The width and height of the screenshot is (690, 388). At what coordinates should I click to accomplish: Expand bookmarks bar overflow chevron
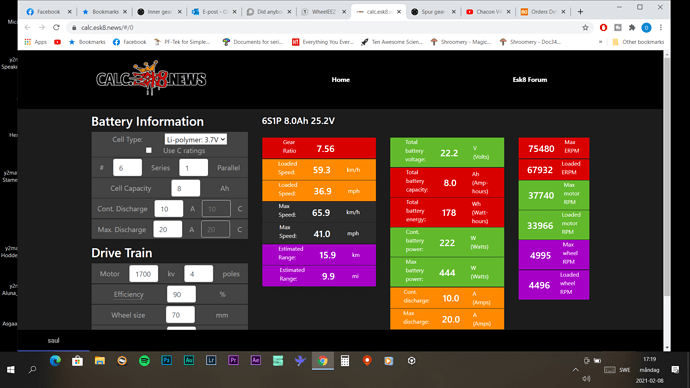pyautogui.click(x=600, y=42)
